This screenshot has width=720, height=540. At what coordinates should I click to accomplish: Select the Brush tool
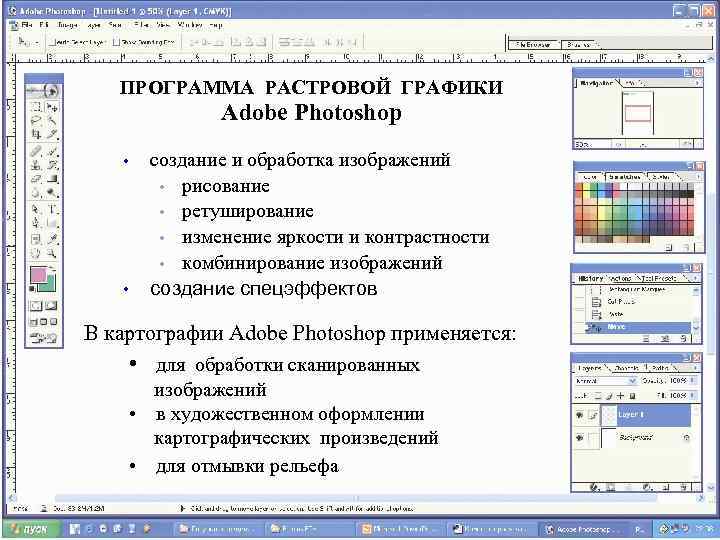(x=52, y=151)
